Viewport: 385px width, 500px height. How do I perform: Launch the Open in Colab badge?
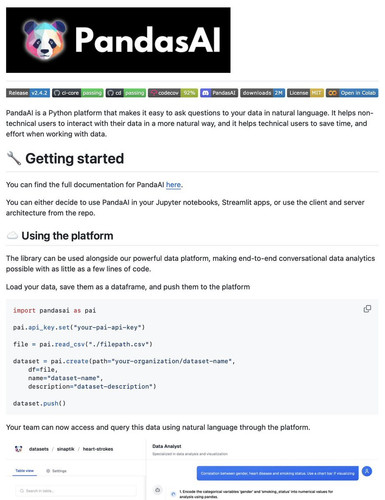coord(352,93)
